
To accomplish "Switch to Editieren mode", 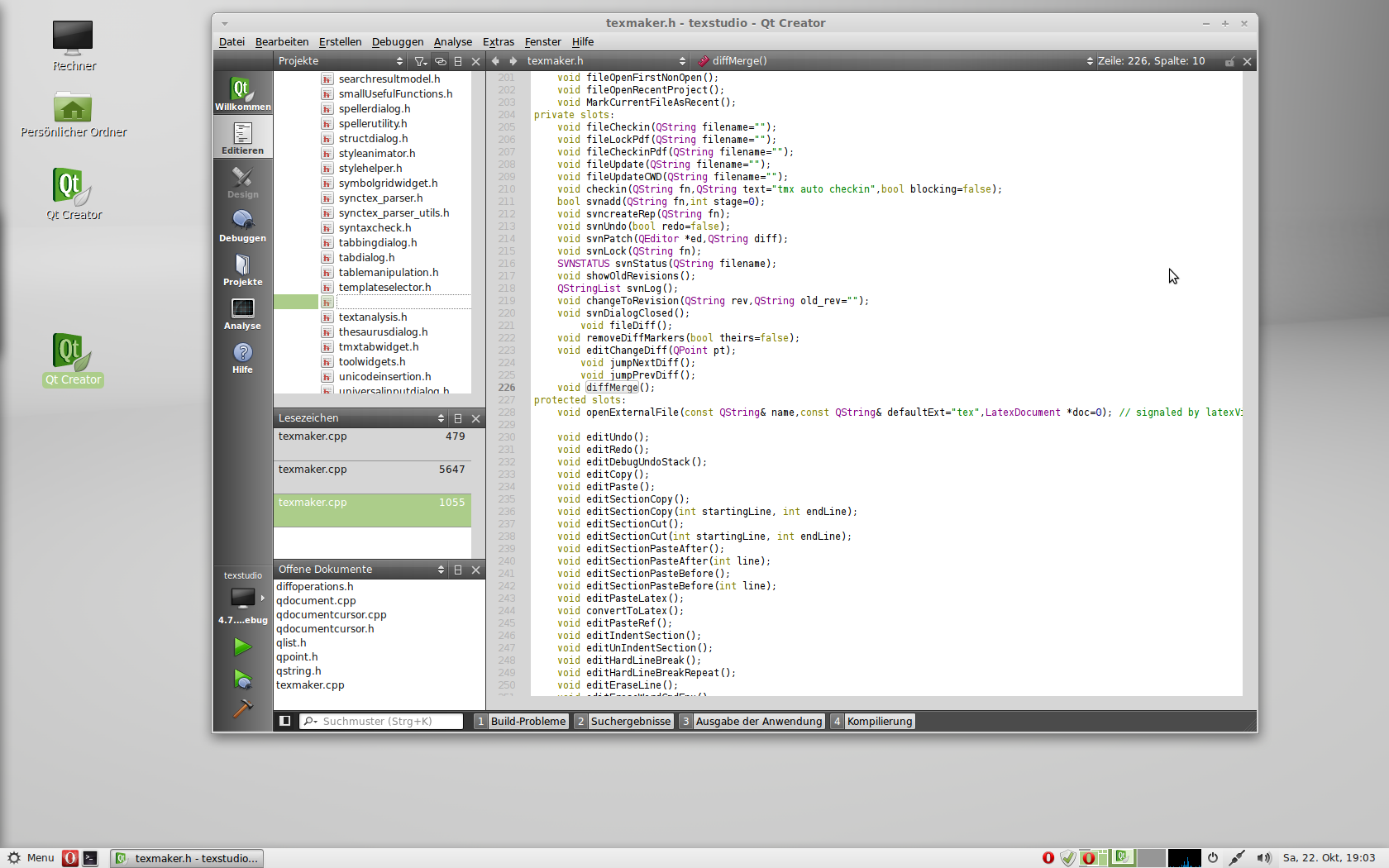I will pos(242,137).
